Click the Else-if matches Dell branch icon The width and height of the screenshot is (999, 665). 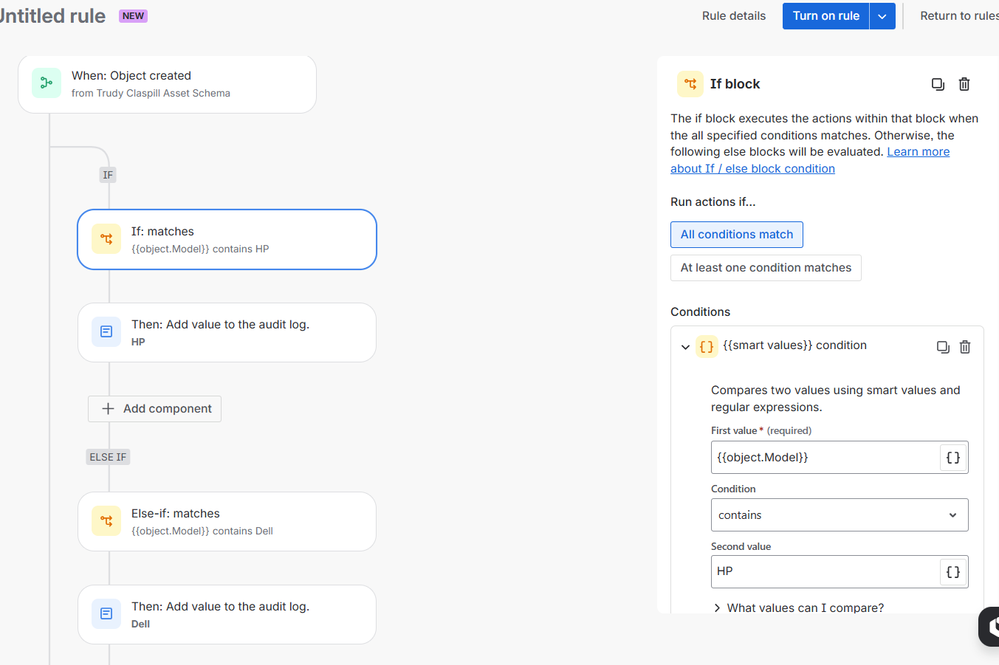106,521
